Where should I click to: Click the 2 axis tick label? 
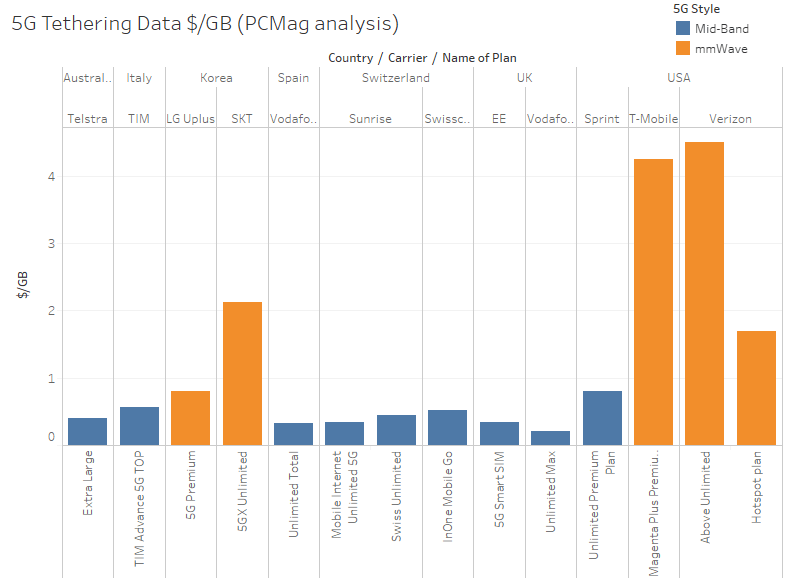(x=51, y=311)
